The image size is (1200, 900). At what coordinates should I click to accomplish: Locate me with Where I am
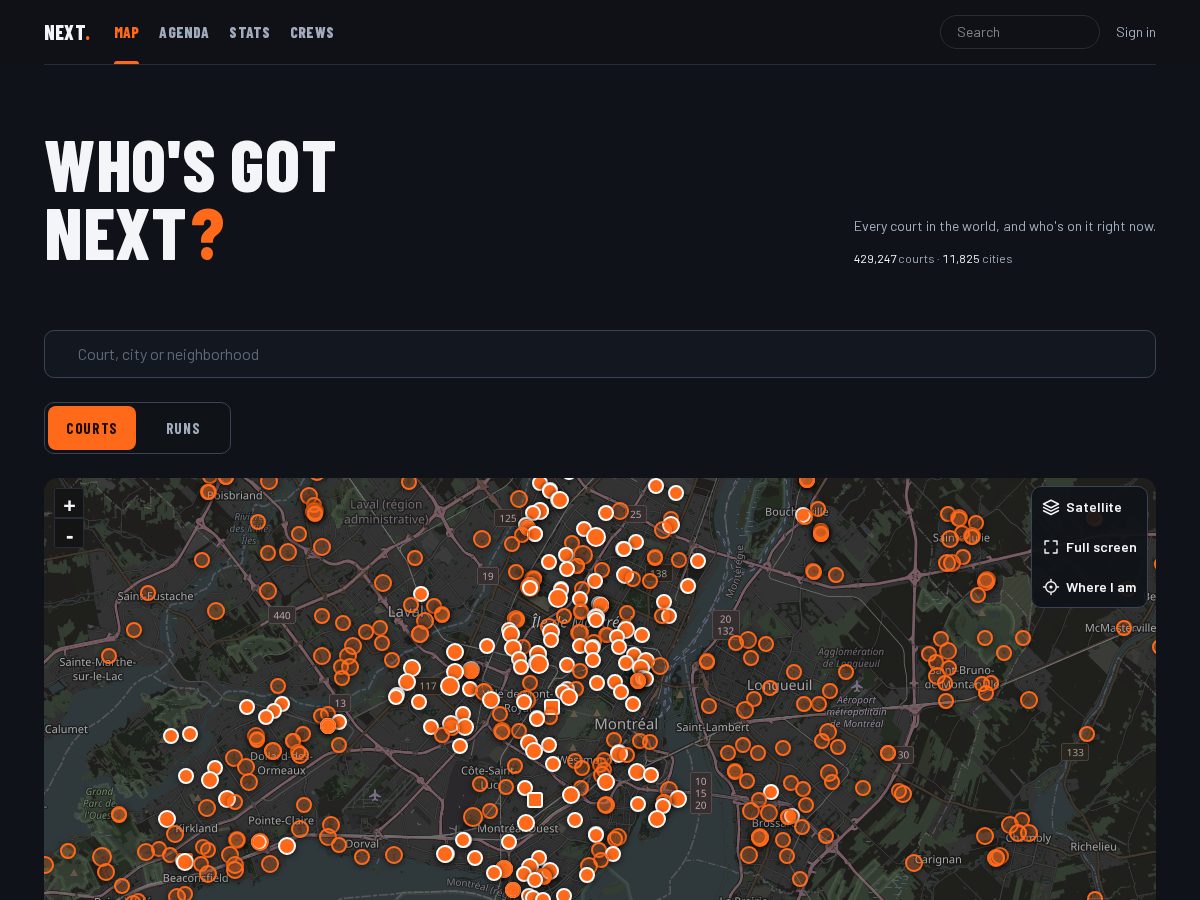(x=1089, y=587)
